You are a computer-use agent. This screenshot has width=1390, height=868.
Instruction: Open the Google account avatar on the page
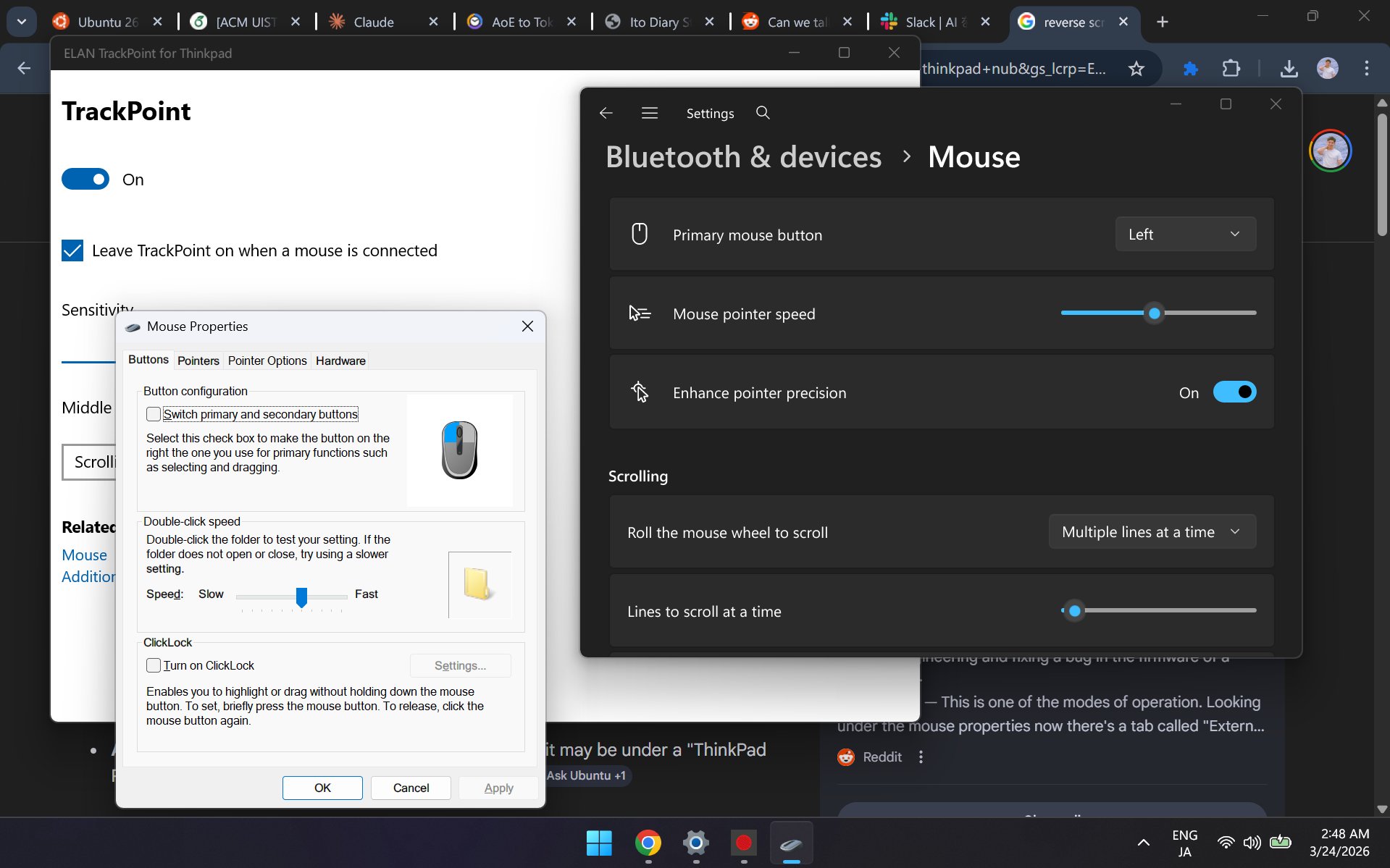(1331, 151)
